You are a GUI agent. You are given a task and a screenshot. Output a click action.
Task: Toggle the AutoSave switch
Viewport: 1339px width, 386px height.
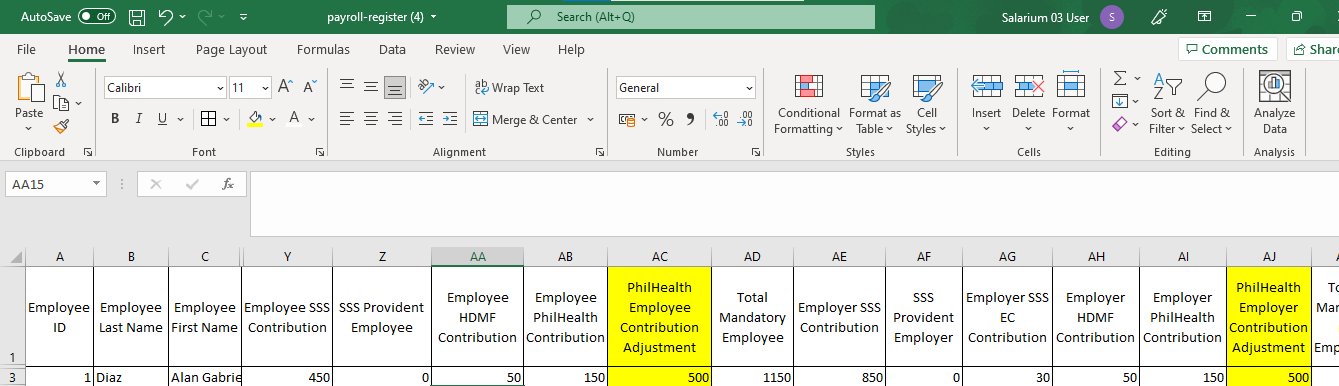(x=97, y=17)
